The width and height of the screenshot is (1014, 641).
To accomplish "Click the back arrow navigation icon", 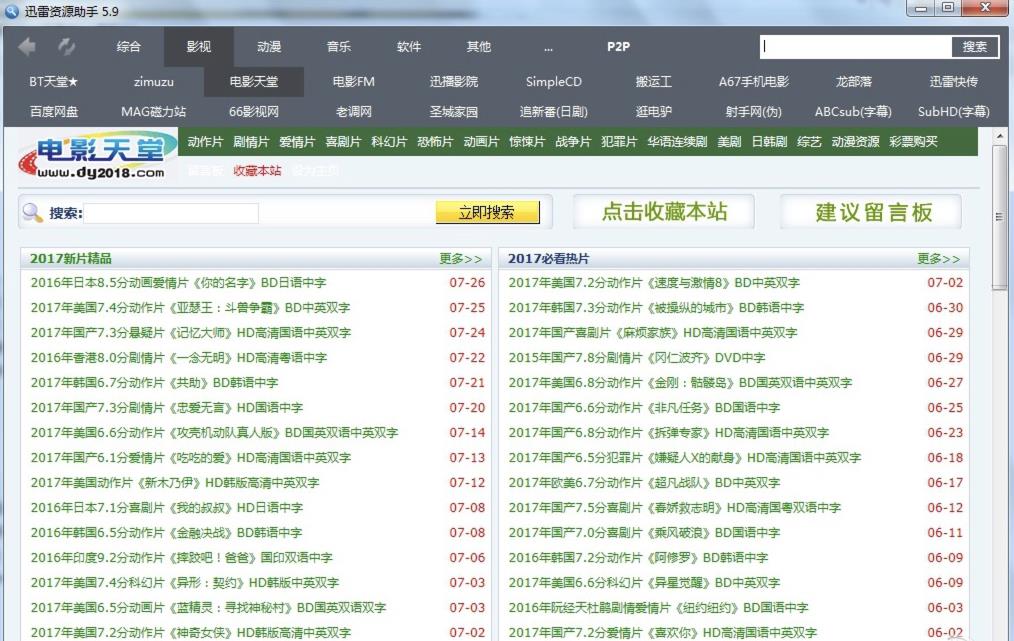I will point(27,47).
